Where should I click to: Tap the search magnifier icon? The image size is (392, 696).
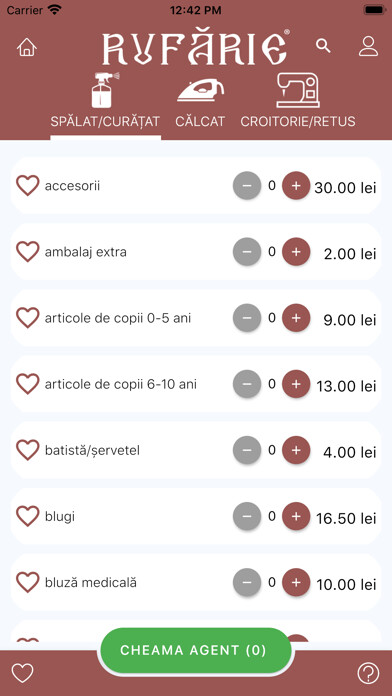[323, 46]
